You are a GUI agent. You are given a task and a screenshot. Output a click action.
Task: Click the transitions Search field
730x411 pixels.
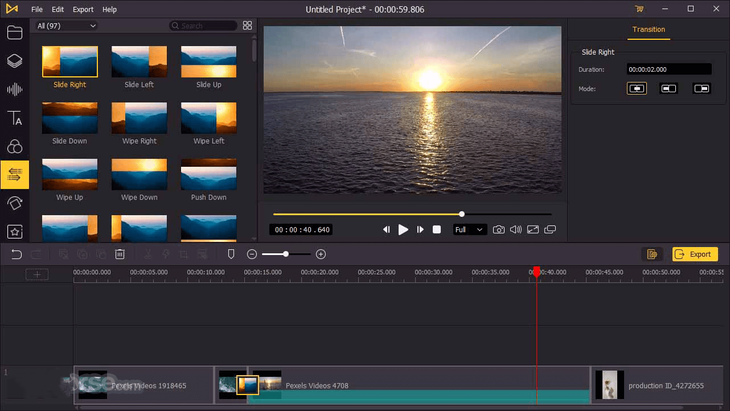[x=203, y=26]
